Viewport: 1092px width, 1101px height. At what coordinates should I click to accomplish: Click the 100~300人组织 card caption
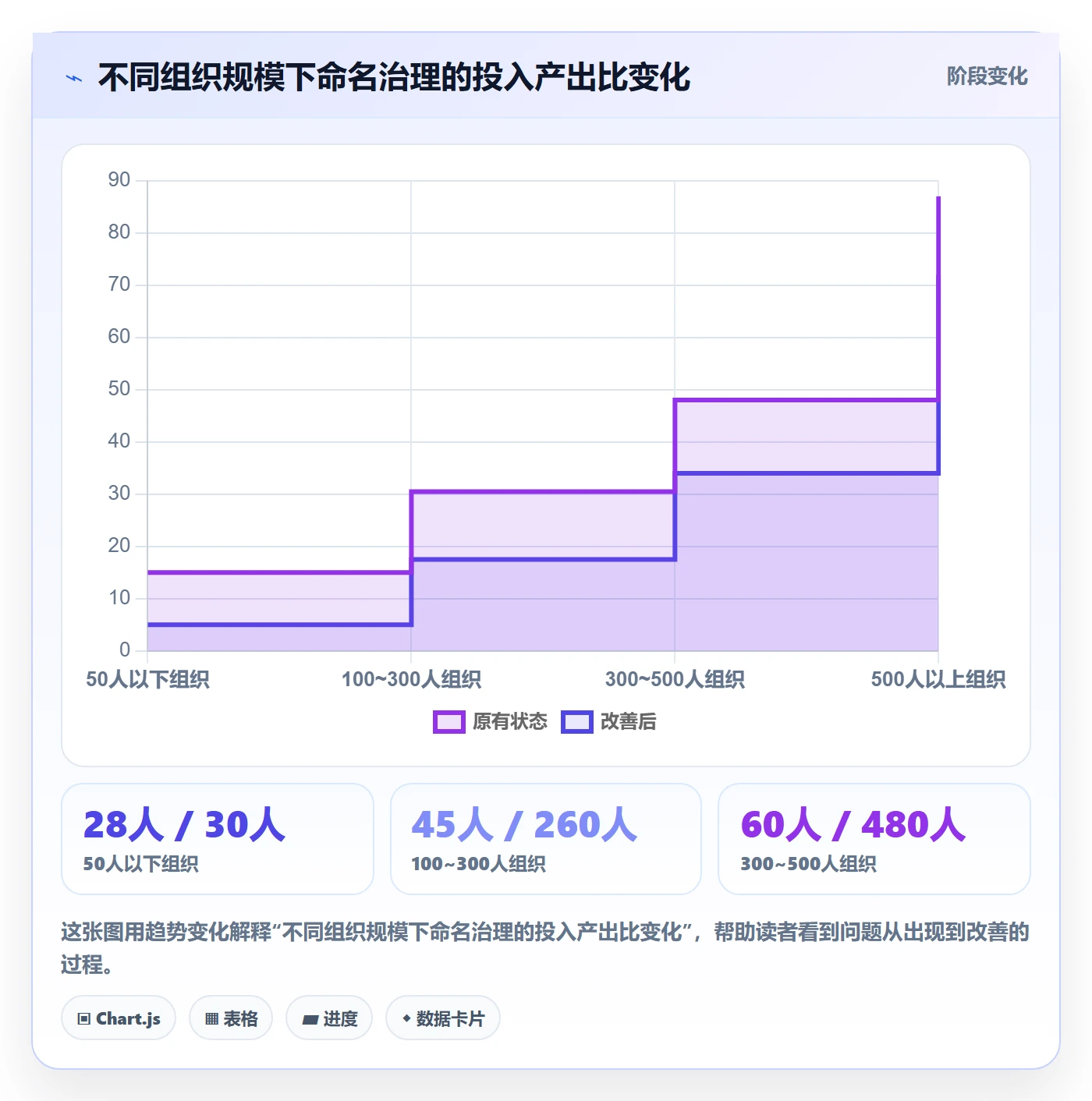478,864
